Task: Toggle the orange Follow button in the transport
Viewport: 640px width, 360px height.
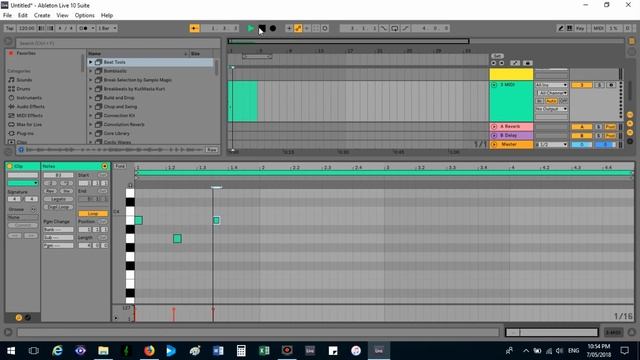Action: [194, 28]
